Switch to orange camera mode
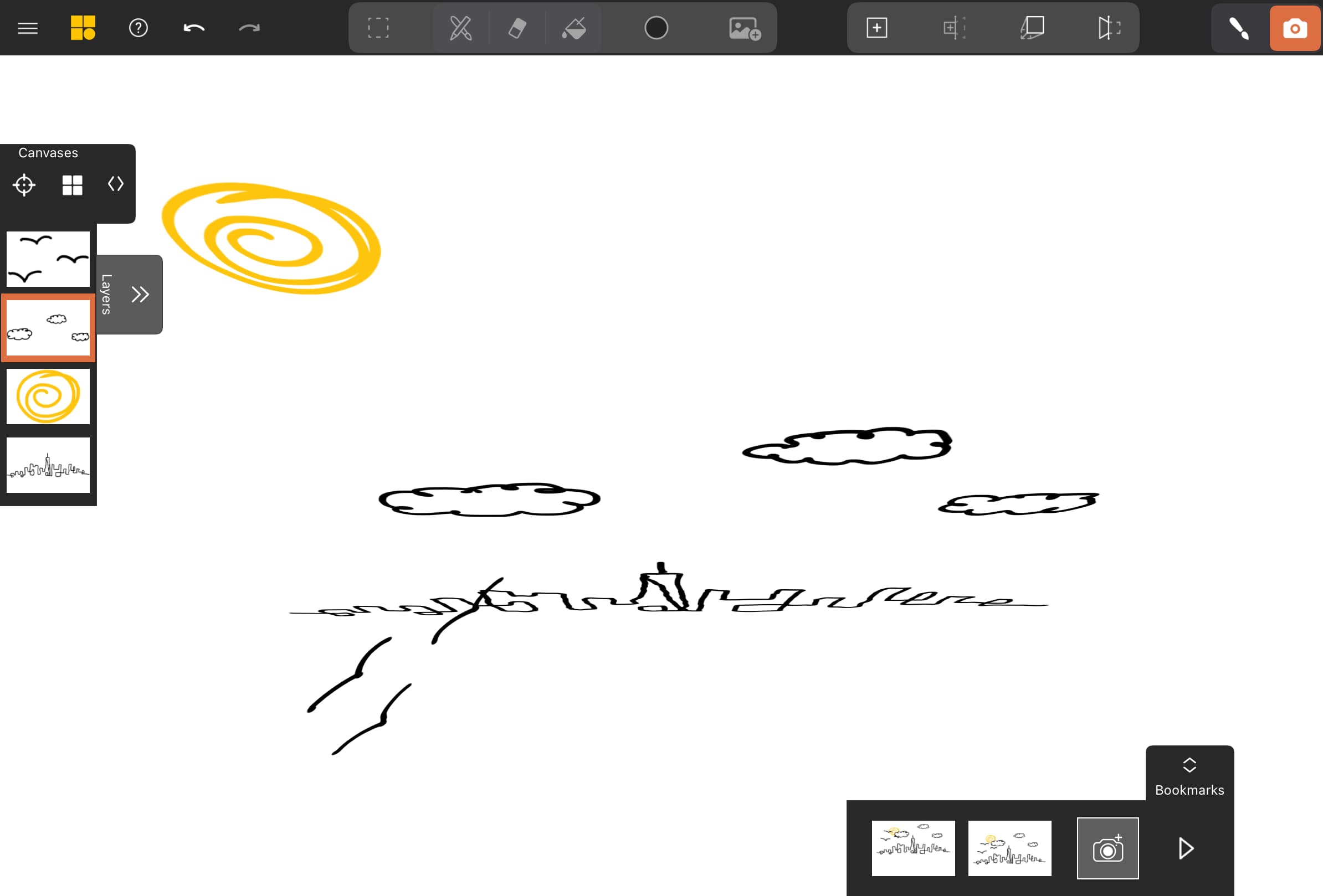The height and width of the screenshot is (896, 1323). [1295, 28]
